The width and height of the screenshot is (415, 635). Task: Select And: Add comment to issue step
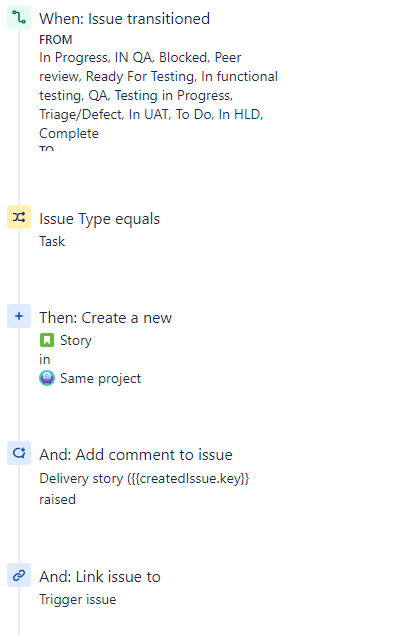tap(136, 455)
